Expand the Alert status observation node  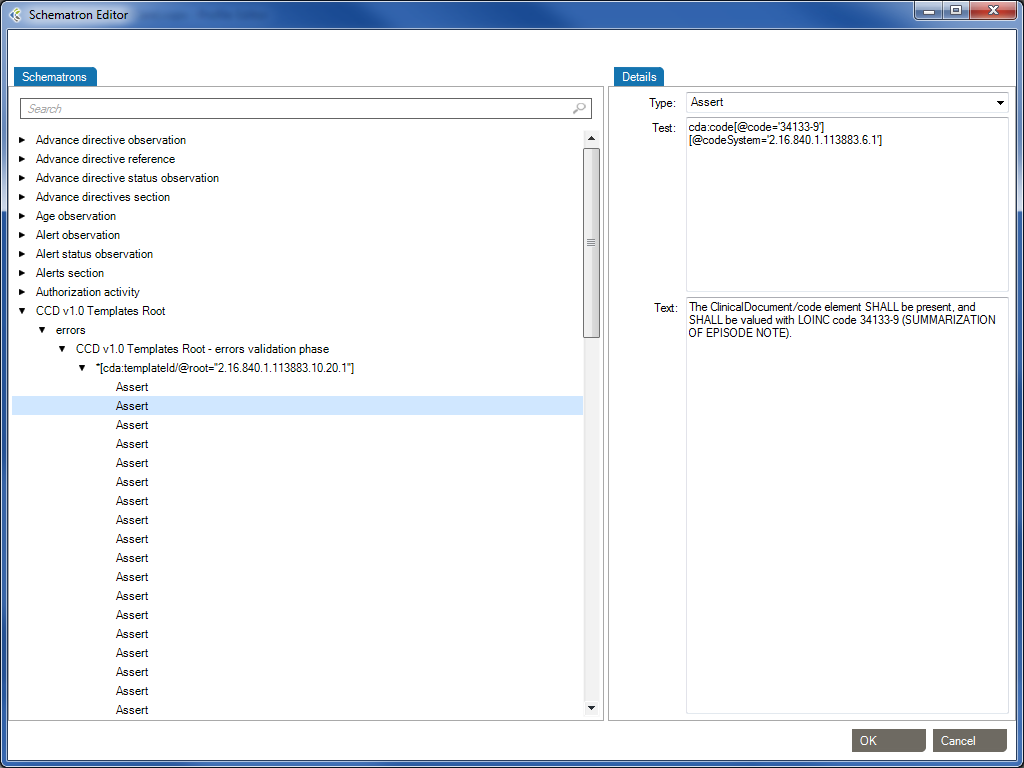tap(22, 254)
